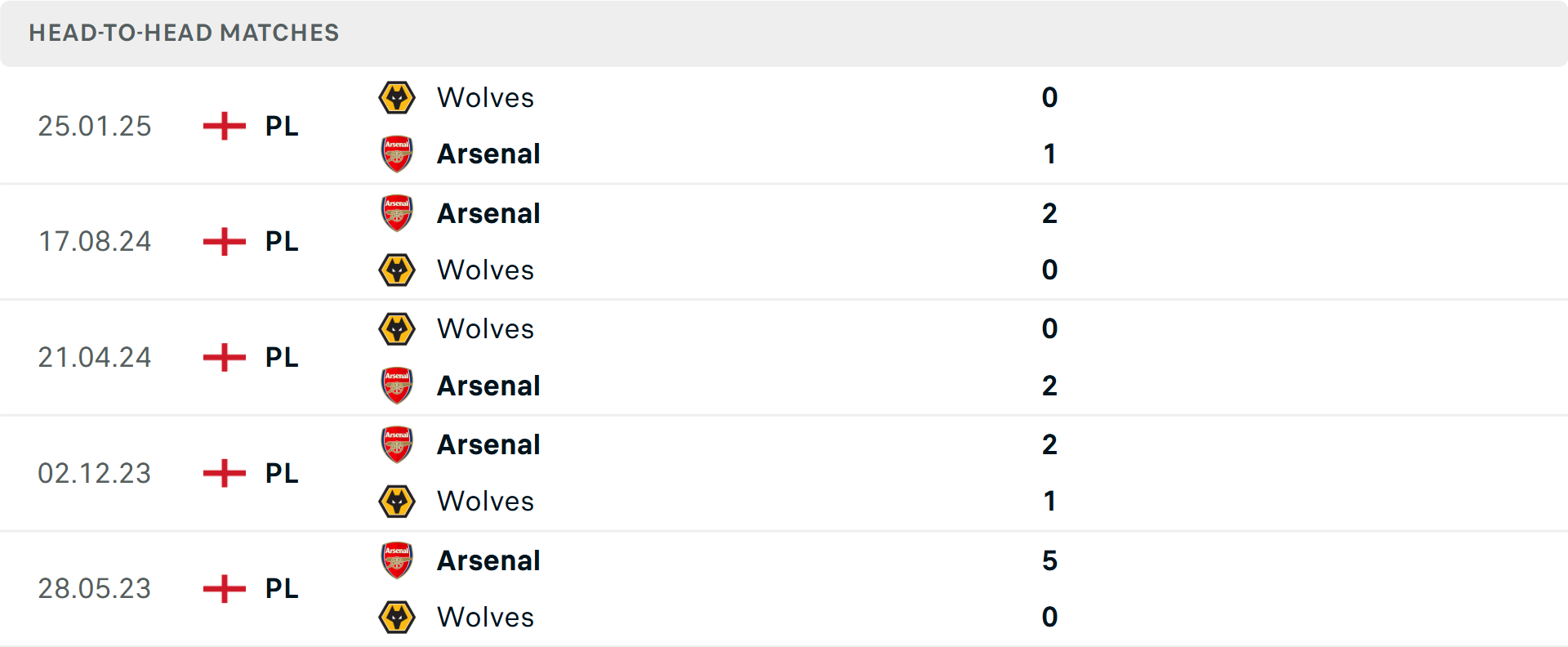
Task: Click the England flag beside the 25.01.25 date
Action: point(222,127)
